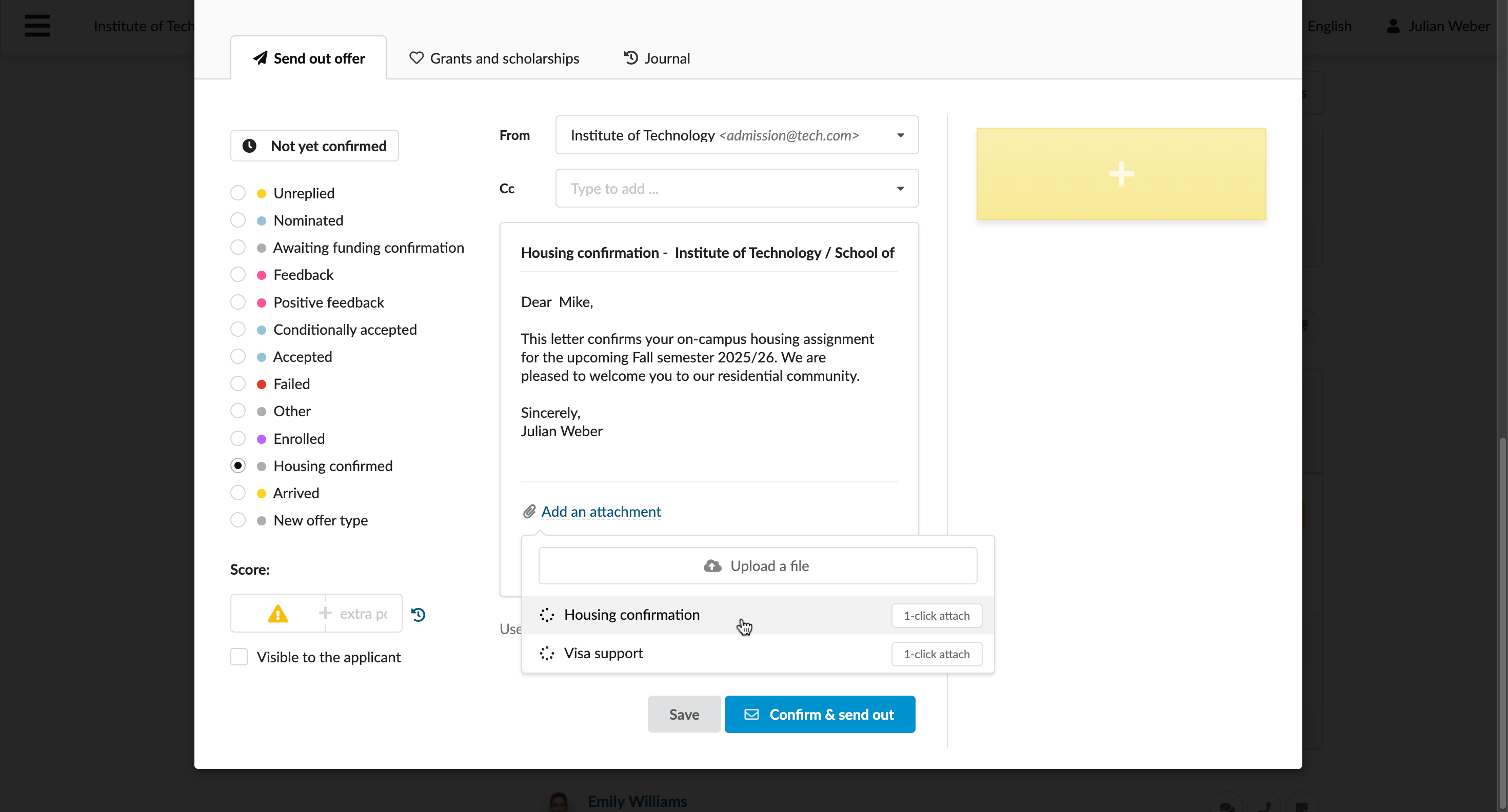Screen dimensions: 1508x812
Task: Select the Accepted status radio button
Action: [237, 356]
